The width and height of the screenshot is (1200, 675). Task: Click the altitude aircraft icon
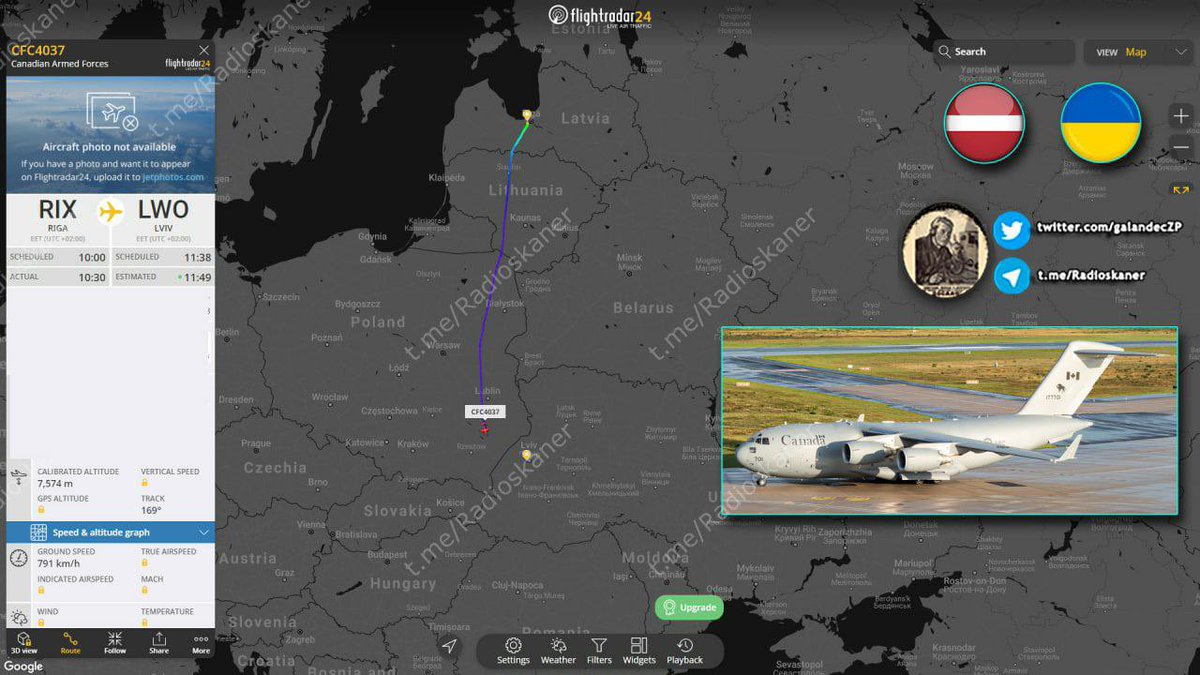tap(19, 478)
